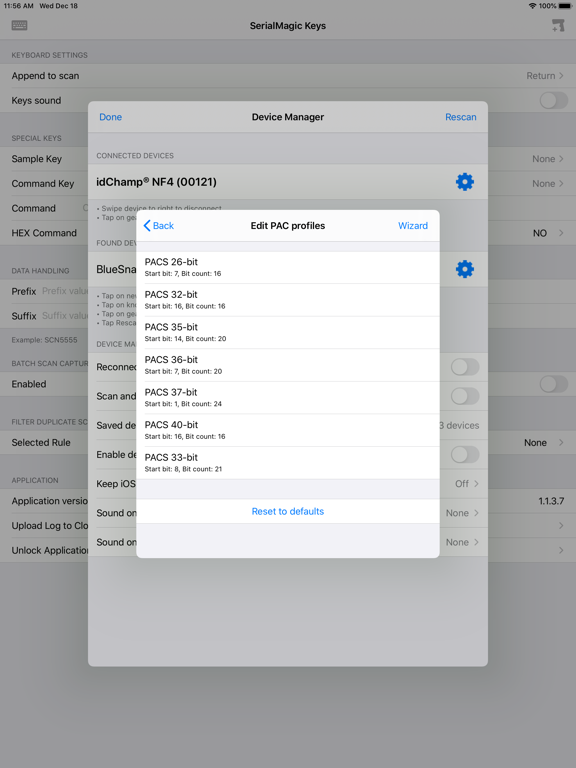Select the PACS 36-bit profile
Image resolution: width=576 pixels, height=768 pixels.
point(288,365)
